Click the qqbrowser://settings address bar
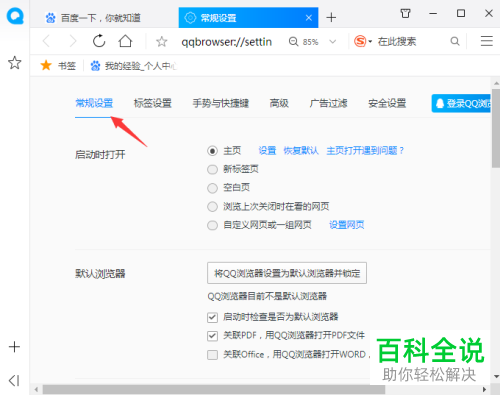 pos(227,42)
